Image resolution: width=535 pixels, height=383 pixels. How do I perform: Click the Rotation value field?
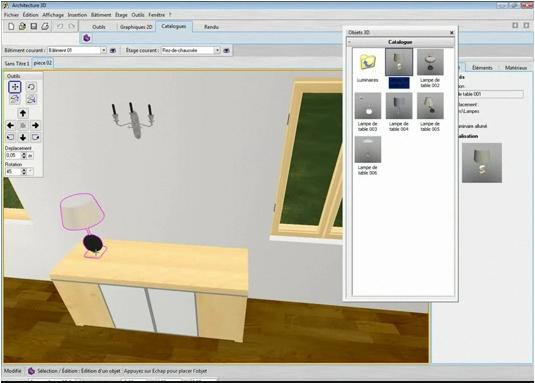pyautogui.click(x=13, y=172)
